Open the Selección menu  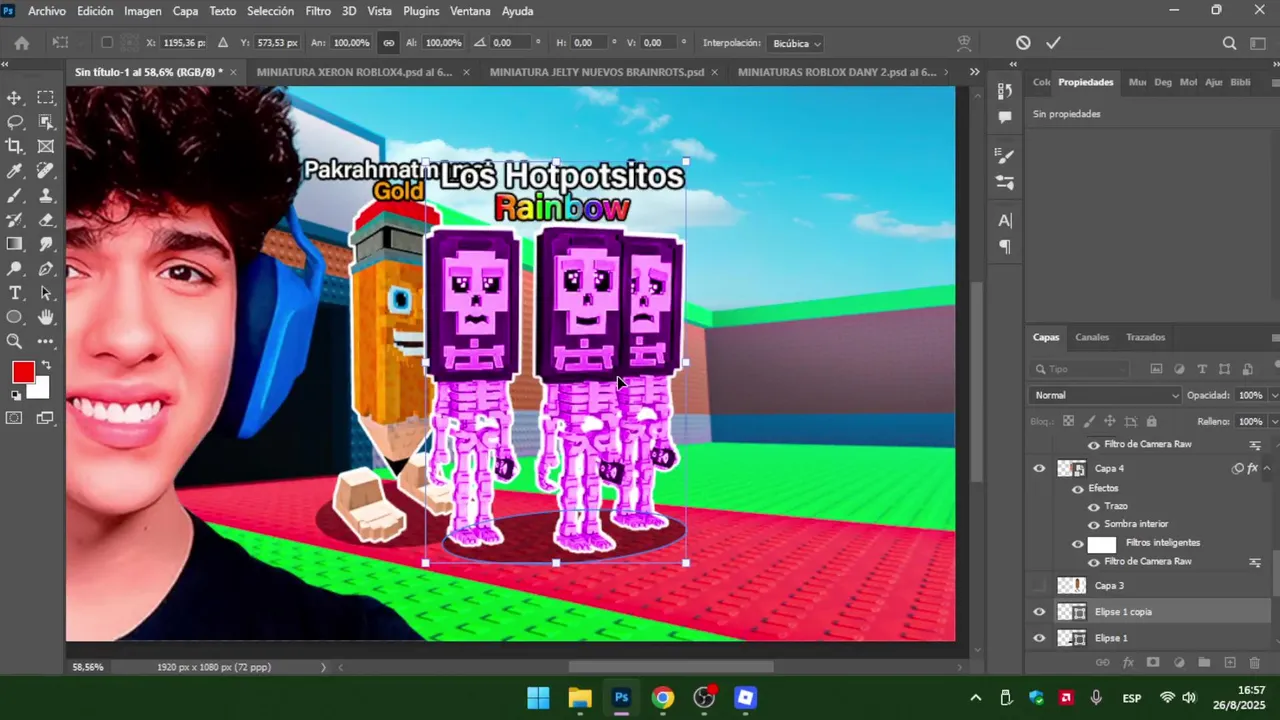[270, 11]
